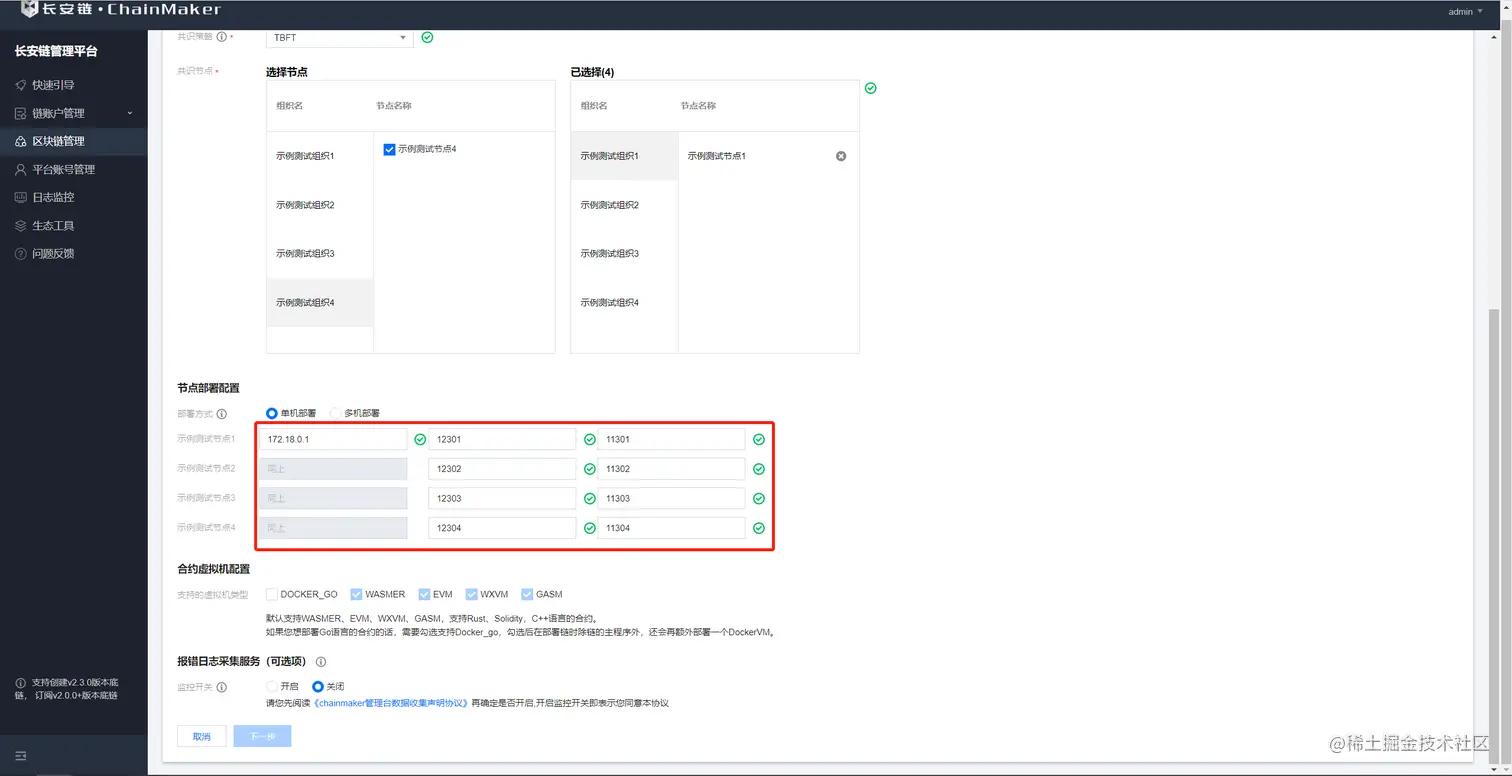Select 示例测试组织2 in 已选择 list

(x=624, y=205)
